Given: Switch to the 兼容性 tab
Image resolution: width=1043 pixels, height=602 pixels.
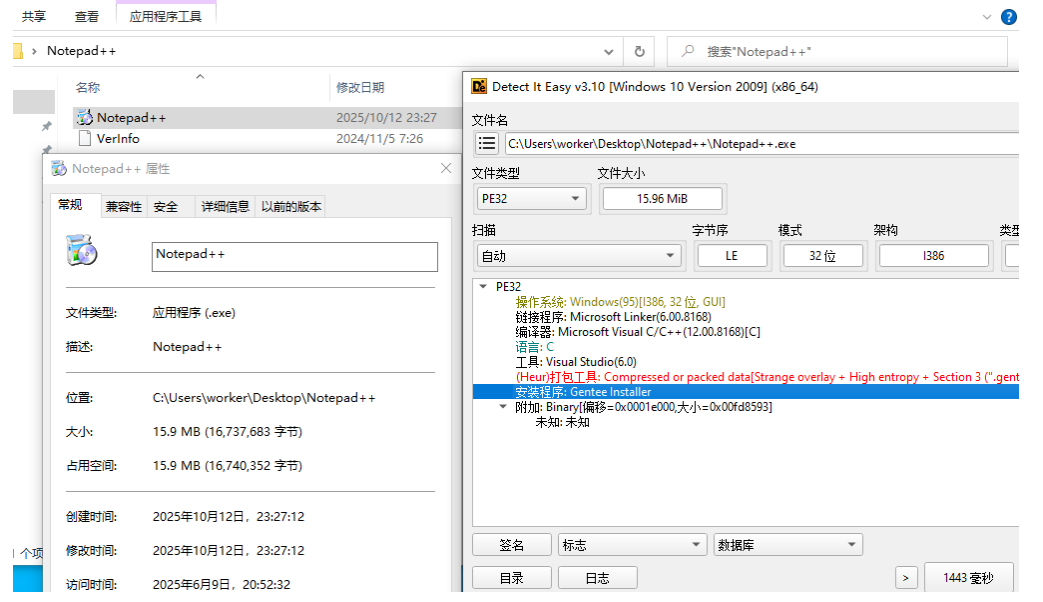Looking at the screenshot, I should 123,206.
